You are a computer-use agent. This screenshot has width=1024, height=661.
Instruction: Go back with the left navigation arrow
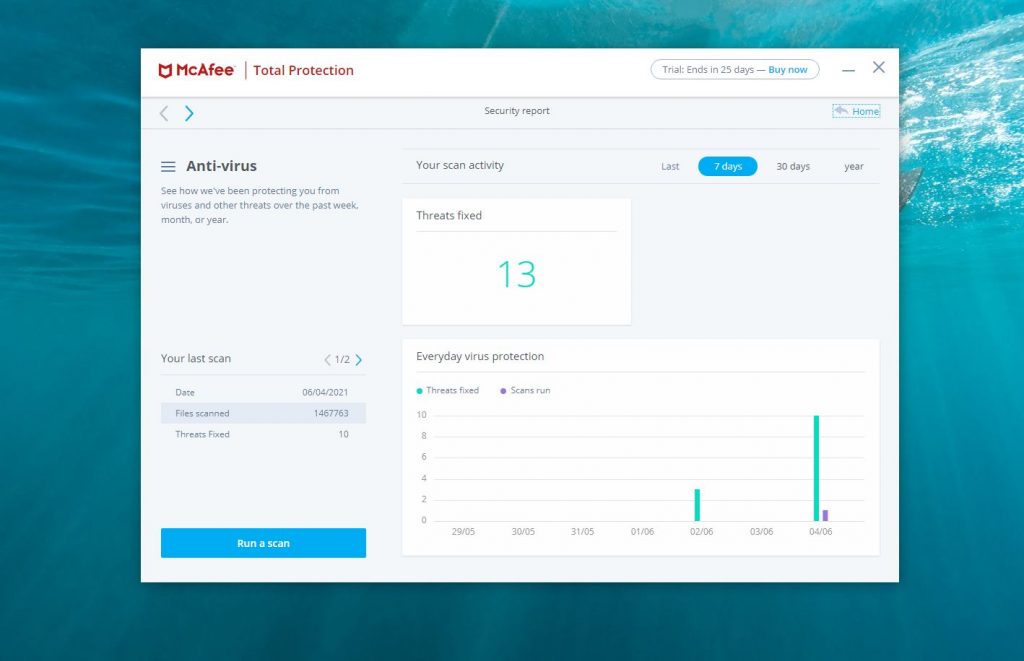[x=164, y=114]
